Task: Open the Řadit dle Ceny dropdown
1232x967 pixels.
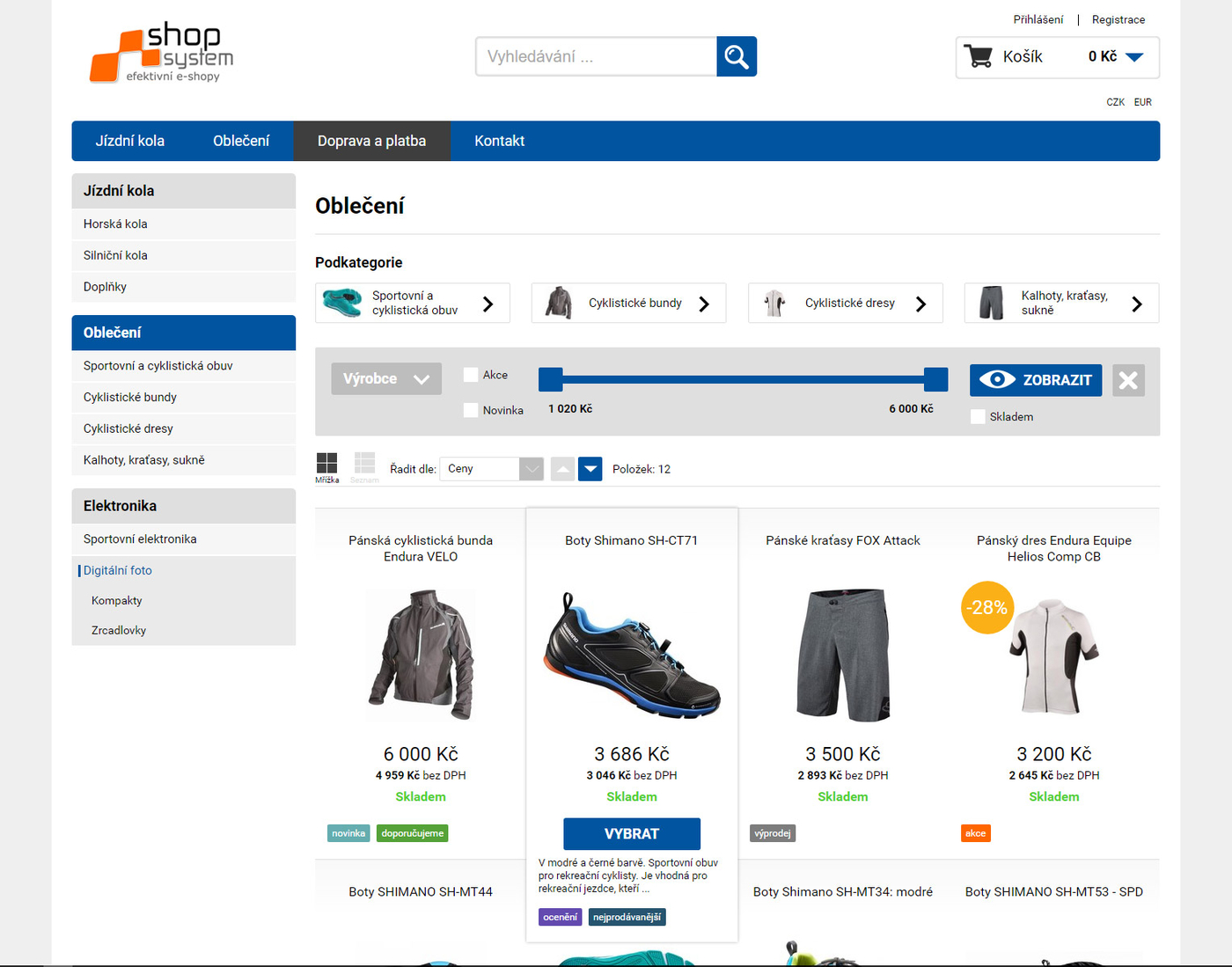Action: [x=492, y=469]
